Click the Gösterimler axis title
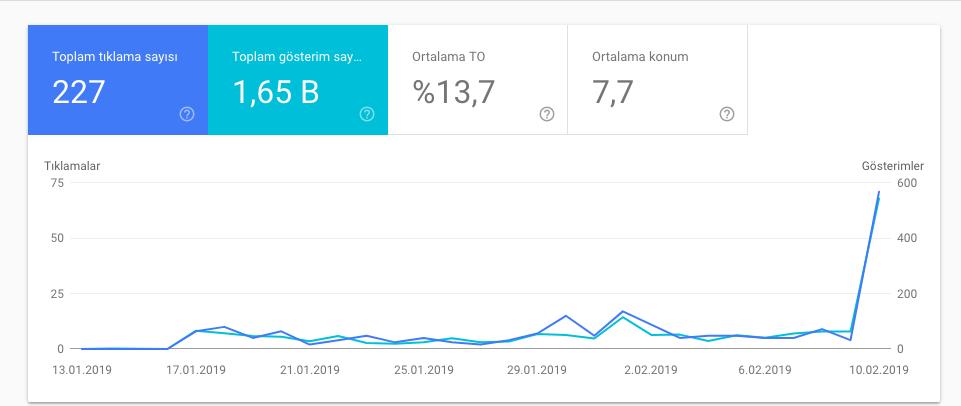Viewport: 961px width, 406px height. (x=892, y=166)
